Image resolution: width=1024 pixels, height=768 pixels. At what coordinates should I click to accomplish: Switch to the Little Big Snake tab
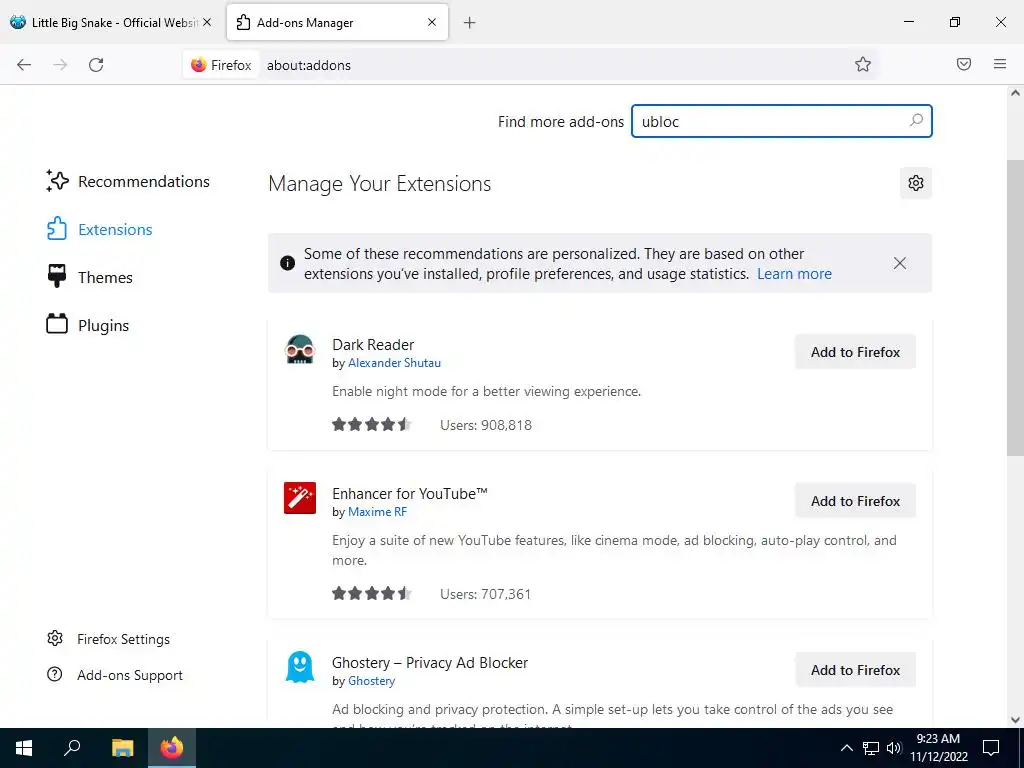(x=111, y=22)
